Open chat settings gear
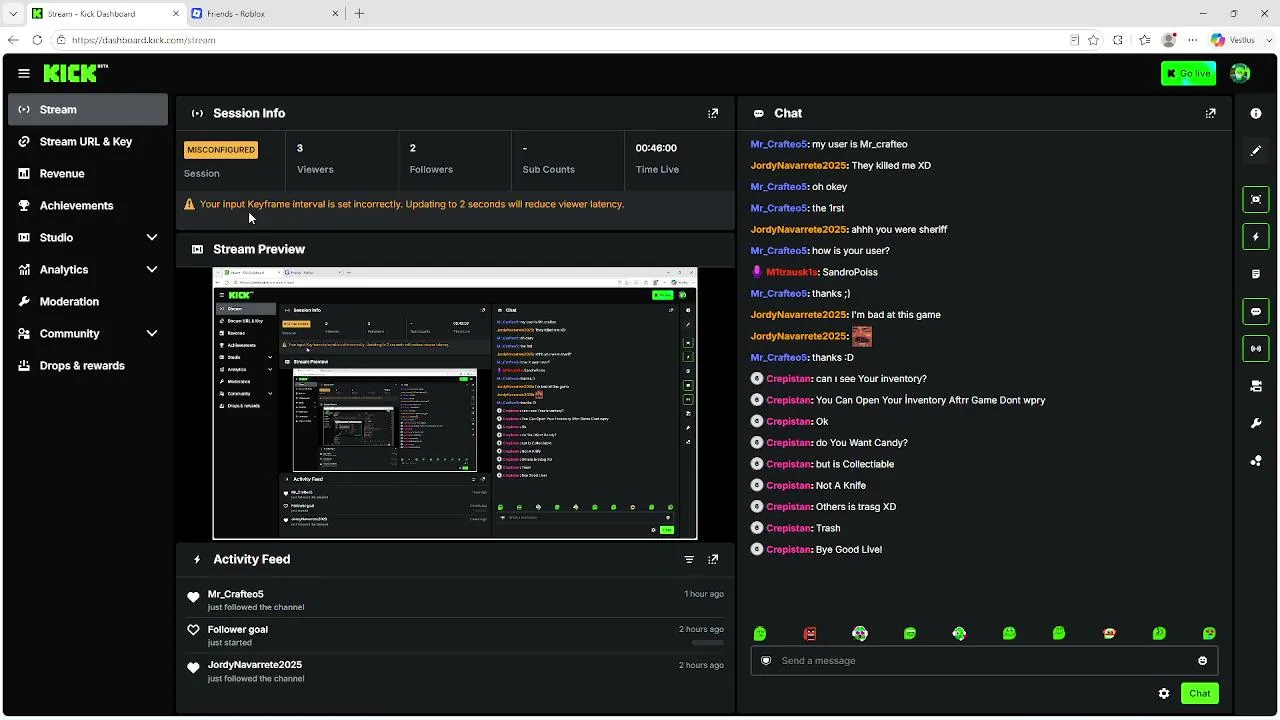This screenshot has width=1280, height=720. tap(1164, 693)
